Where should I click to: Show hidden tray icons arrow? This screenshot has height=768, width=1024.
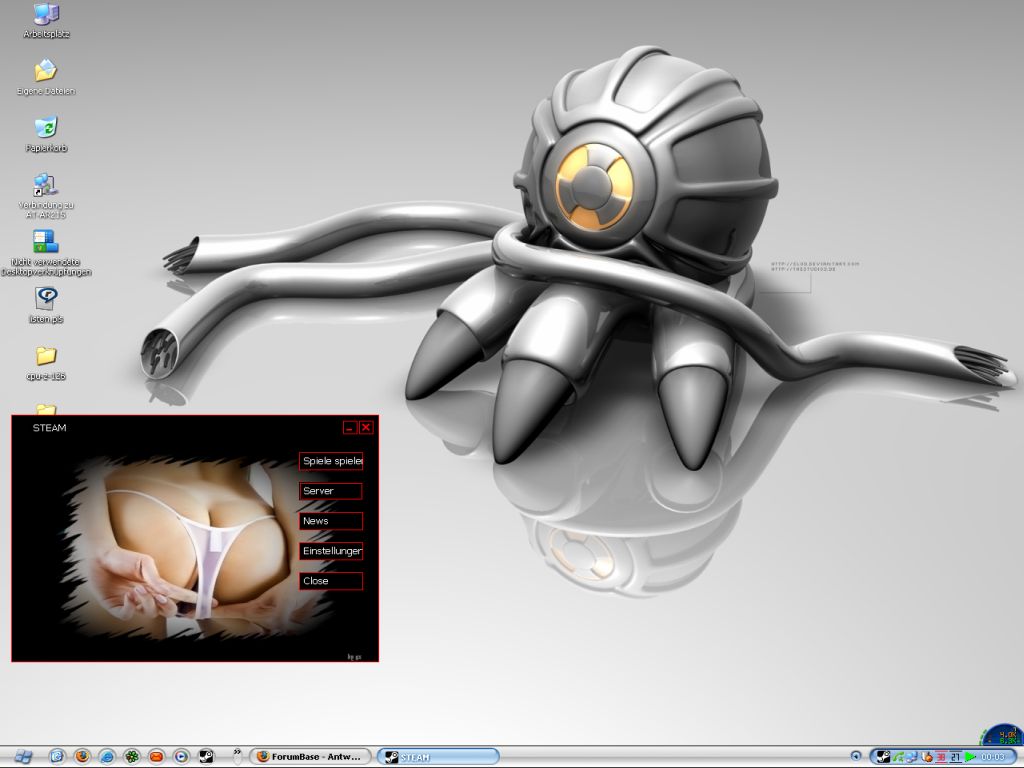(x=855, y=757)
